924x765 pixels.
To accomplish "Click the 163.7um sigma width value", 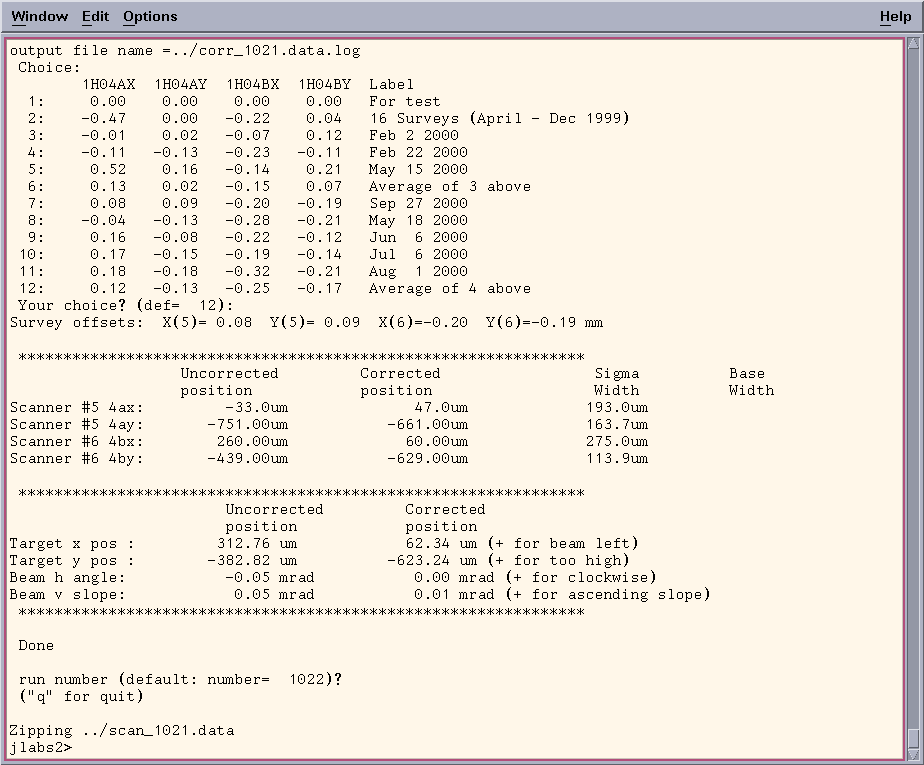I will pyautogui.click(x=616, y=425).
